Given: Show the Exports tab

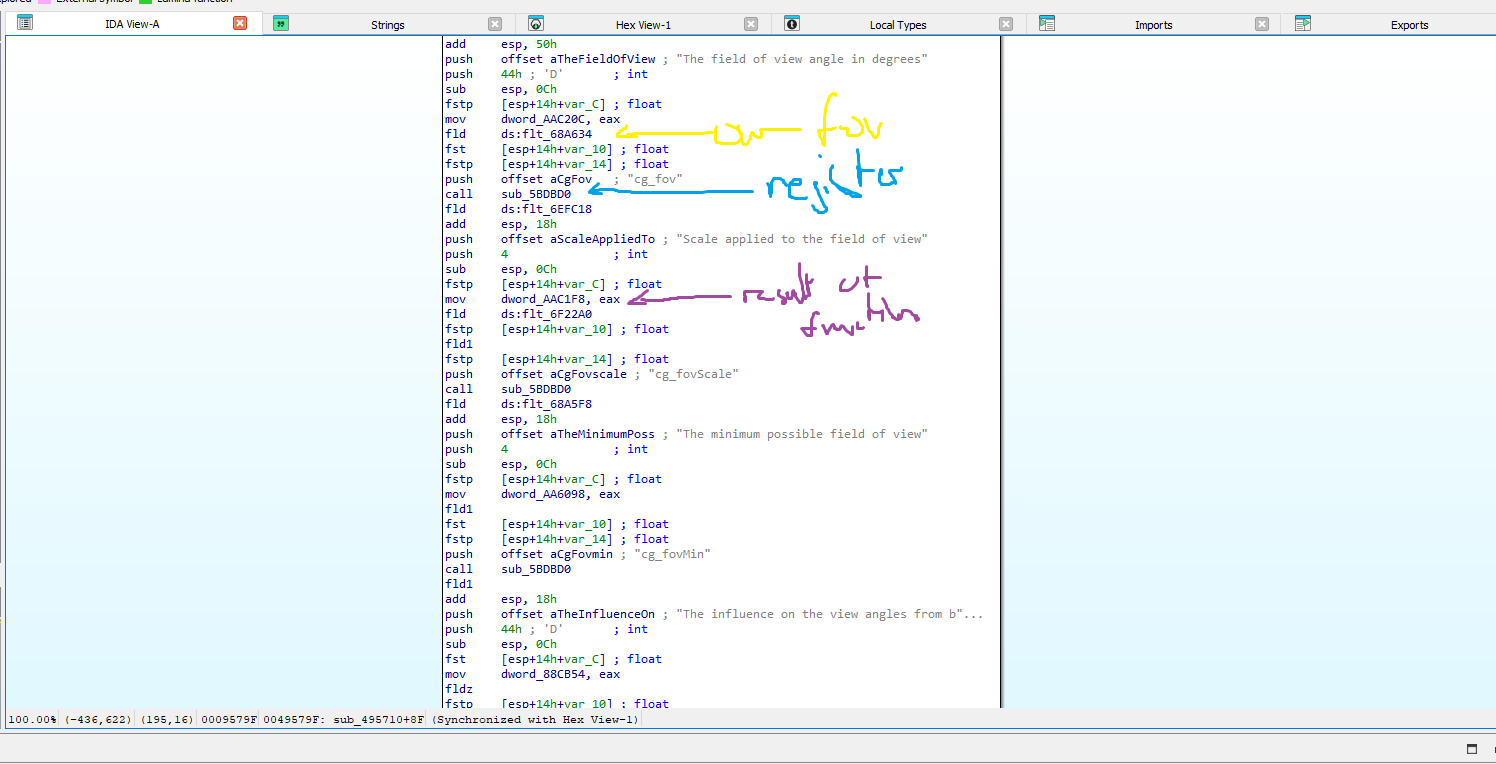Looking at the screenshot, I should point(1409,24).
